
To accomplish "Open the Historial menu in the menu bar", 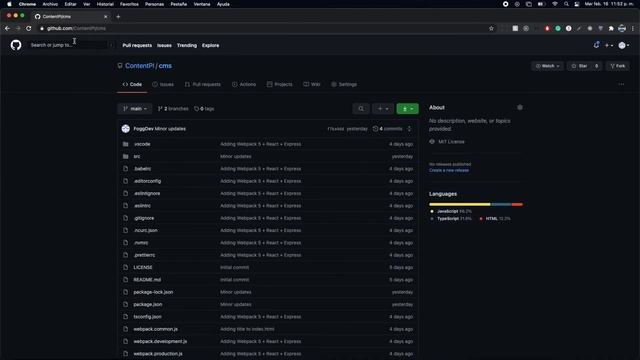I will [x=105, y=4].
